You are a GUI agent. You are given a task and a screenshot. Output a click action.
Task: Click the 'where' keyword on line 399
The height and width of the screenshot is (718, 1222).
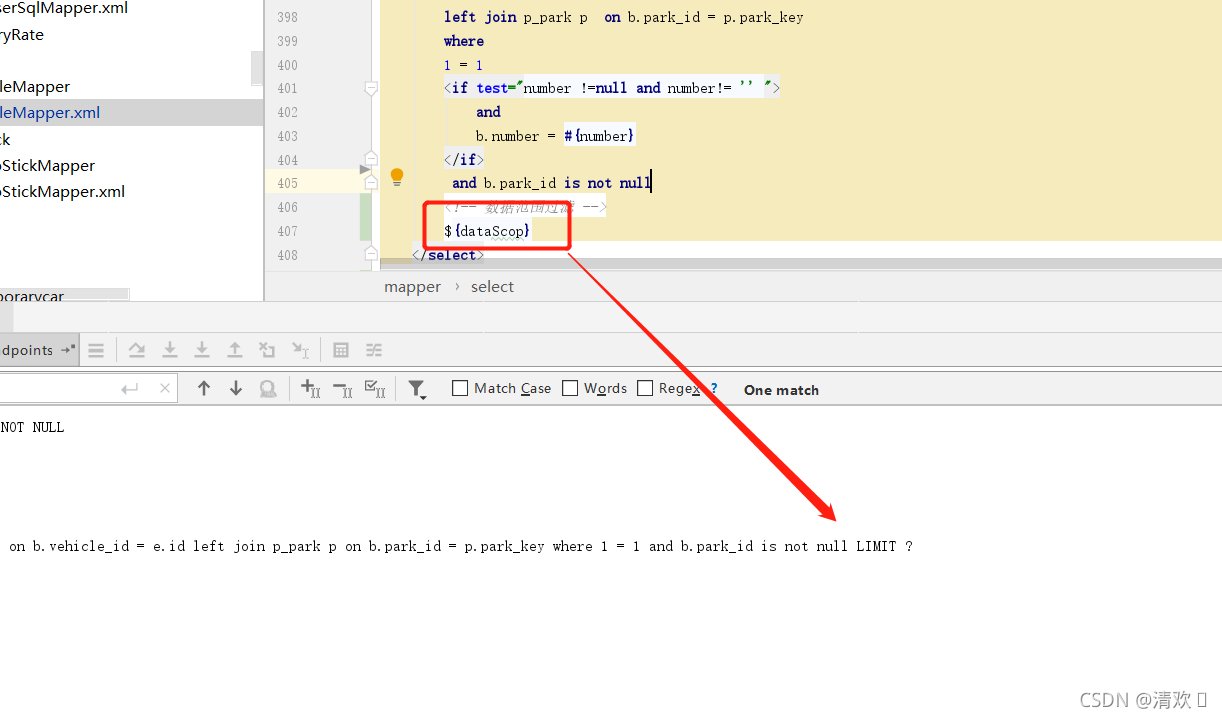464,41
